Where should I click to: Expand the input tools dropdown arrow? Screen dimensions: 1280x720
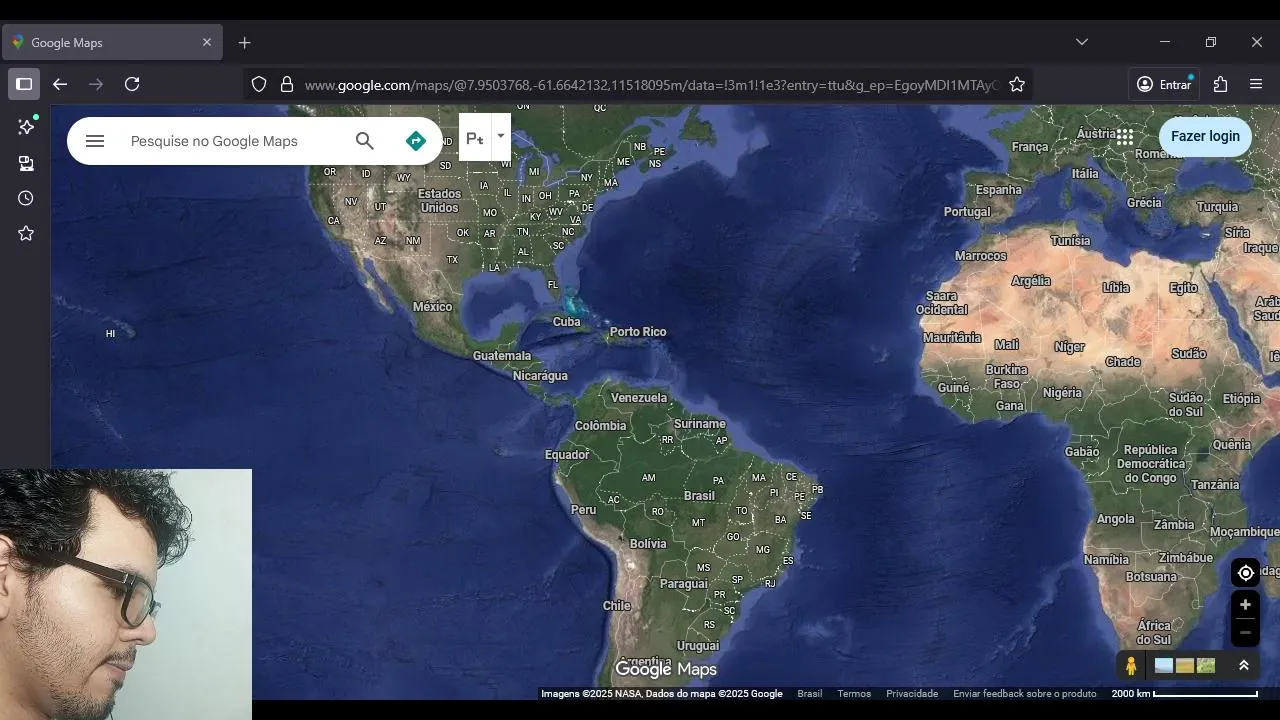tap(501, 136)
